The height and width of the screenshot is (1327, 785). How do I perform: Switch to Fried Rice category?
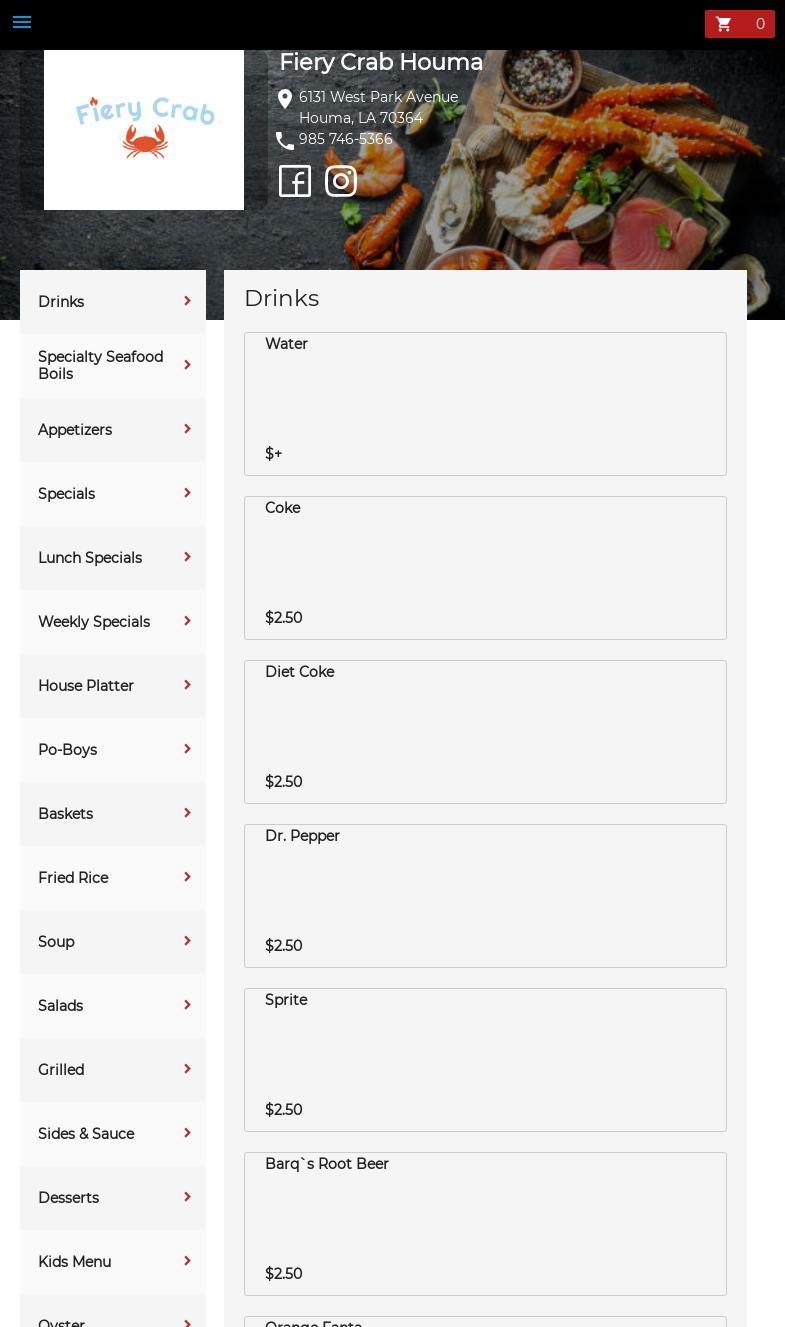tap(73, 878)
